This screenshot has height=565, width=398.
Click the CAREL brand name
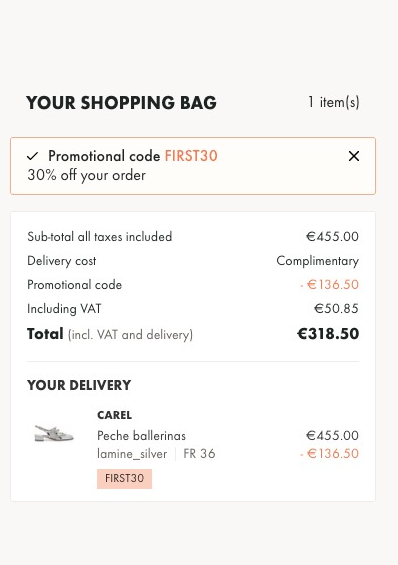click(x=115, y=415)
